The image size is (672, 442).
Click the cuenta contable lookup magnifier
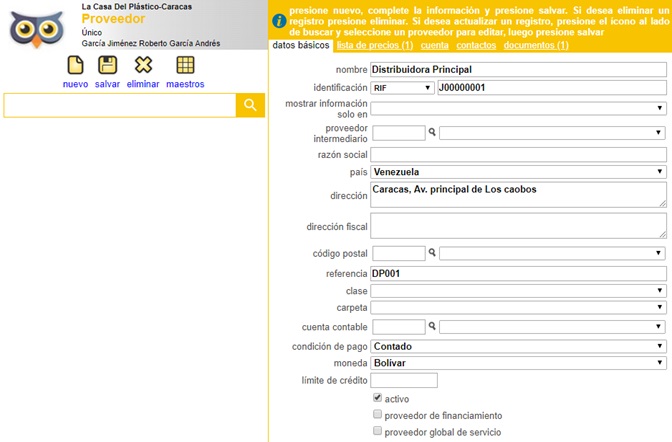tap(432, 326)
